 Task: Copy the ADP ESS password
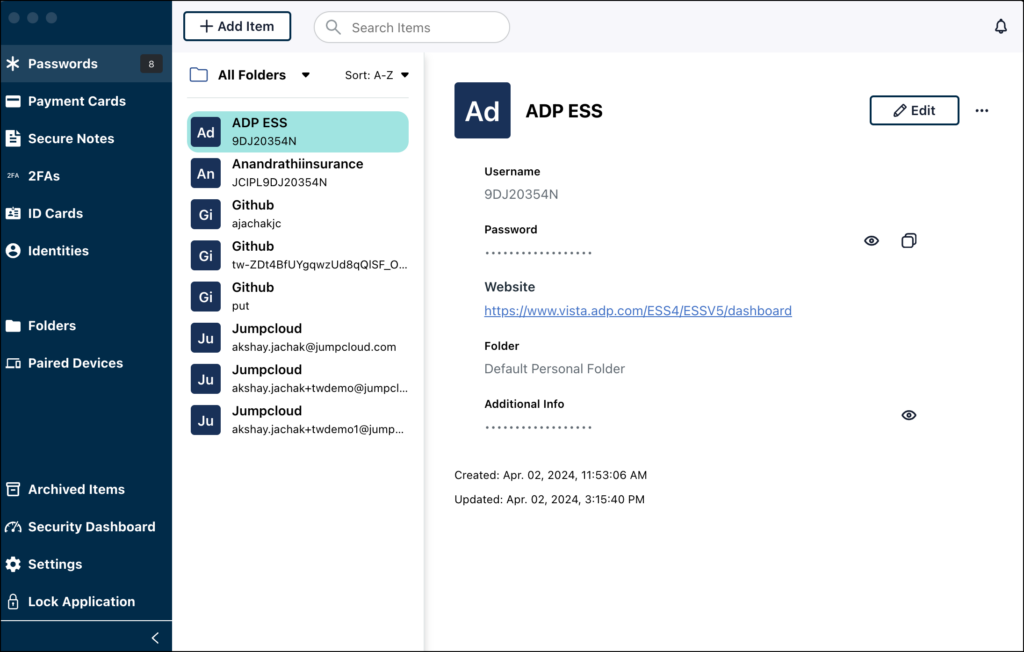[908, 240]
